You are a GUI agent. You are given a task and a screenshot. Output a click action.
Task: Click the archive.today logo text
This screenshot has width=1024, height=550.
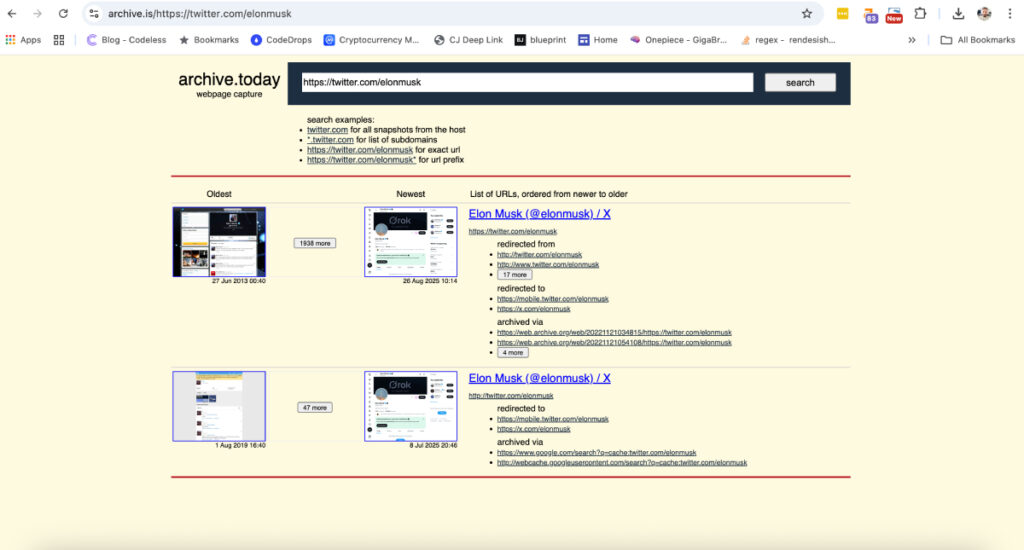click(229, 80)
